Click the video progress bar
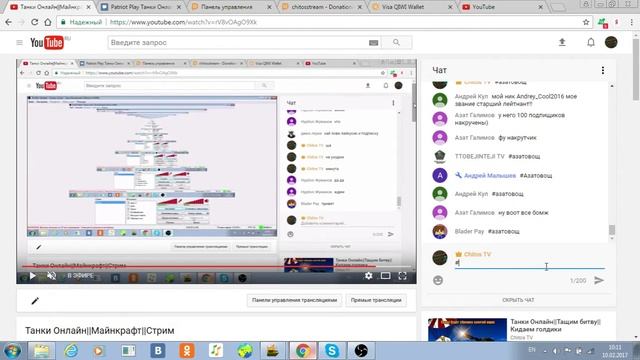 [x=216, y=266]
